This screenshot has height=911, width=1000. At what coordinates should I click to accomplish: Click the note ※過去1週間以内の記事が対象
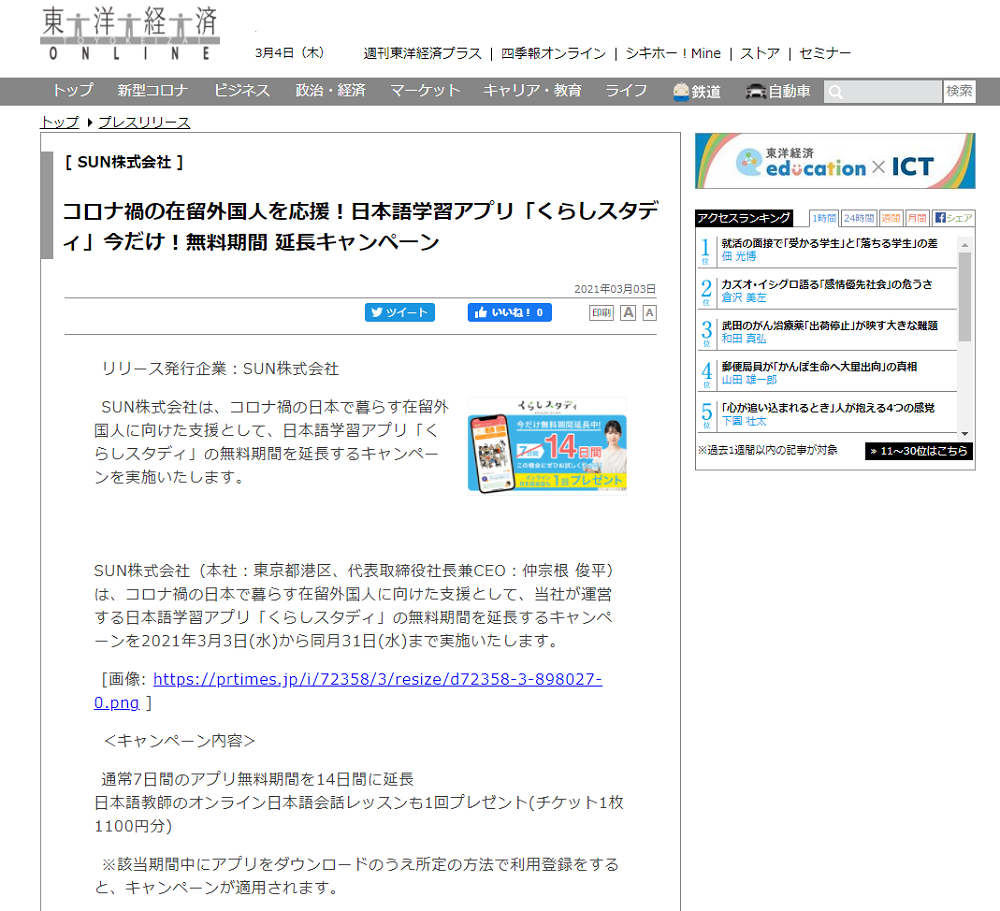767,450
